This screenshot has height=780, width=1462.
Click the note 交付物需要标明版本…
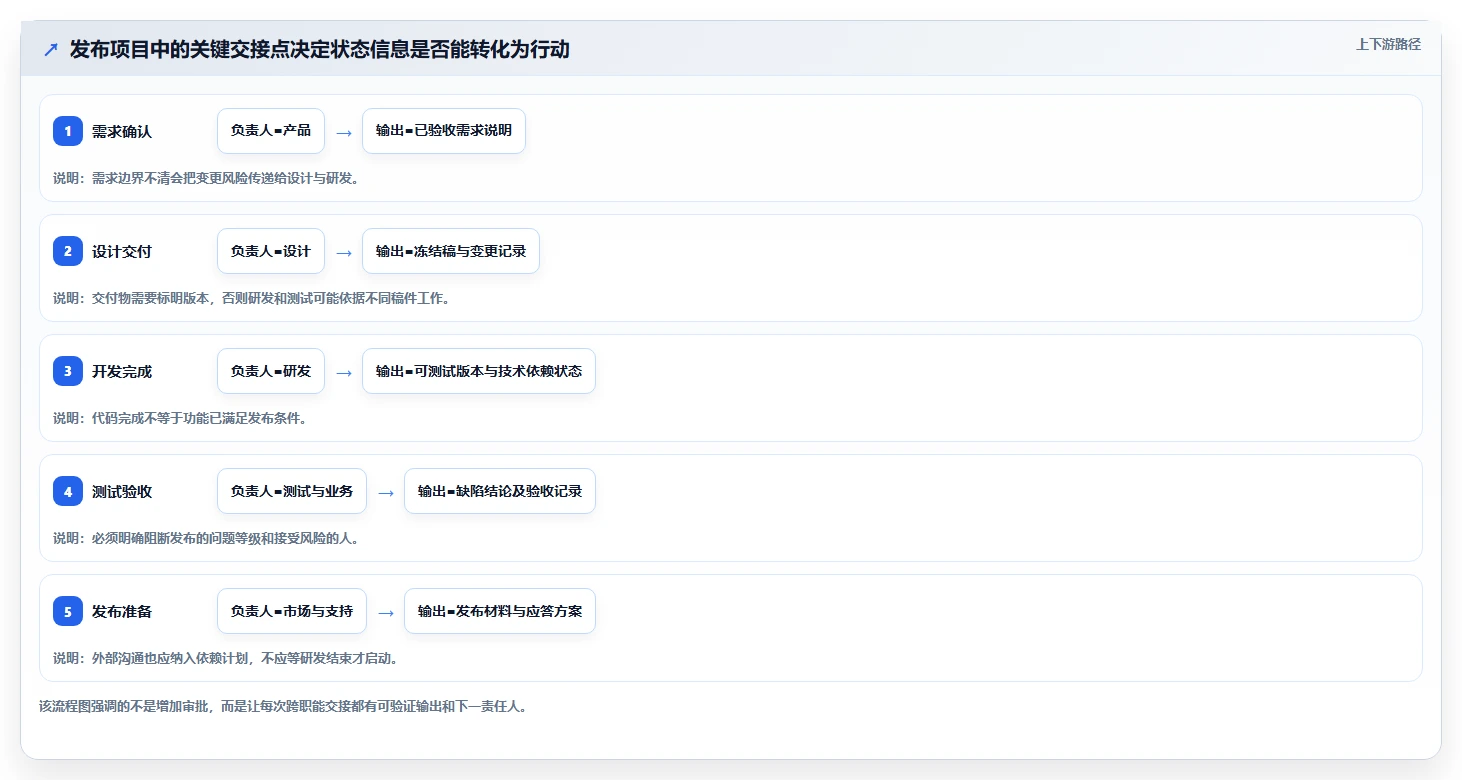(251, 298)
